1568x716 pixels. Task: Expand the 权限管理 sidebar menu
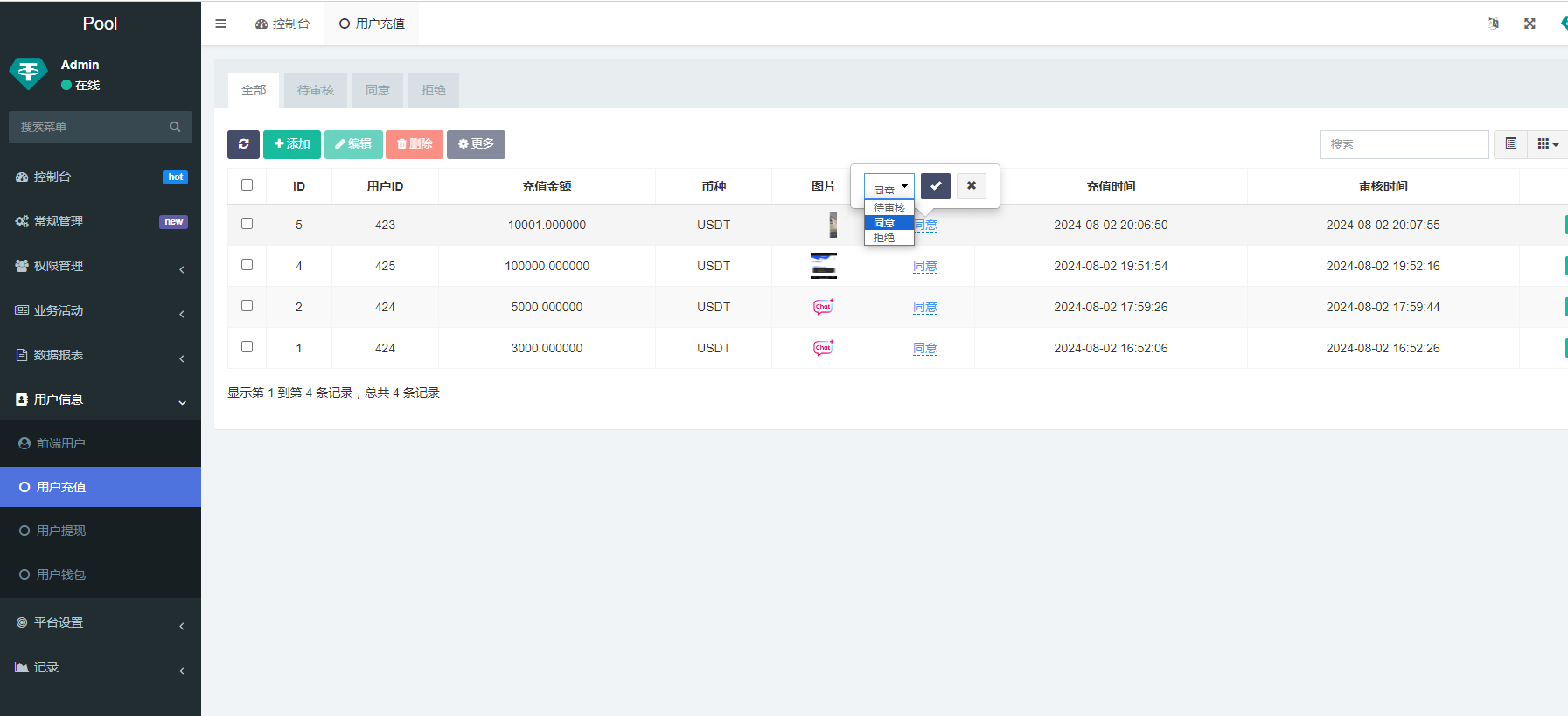[x=101, y=266]
